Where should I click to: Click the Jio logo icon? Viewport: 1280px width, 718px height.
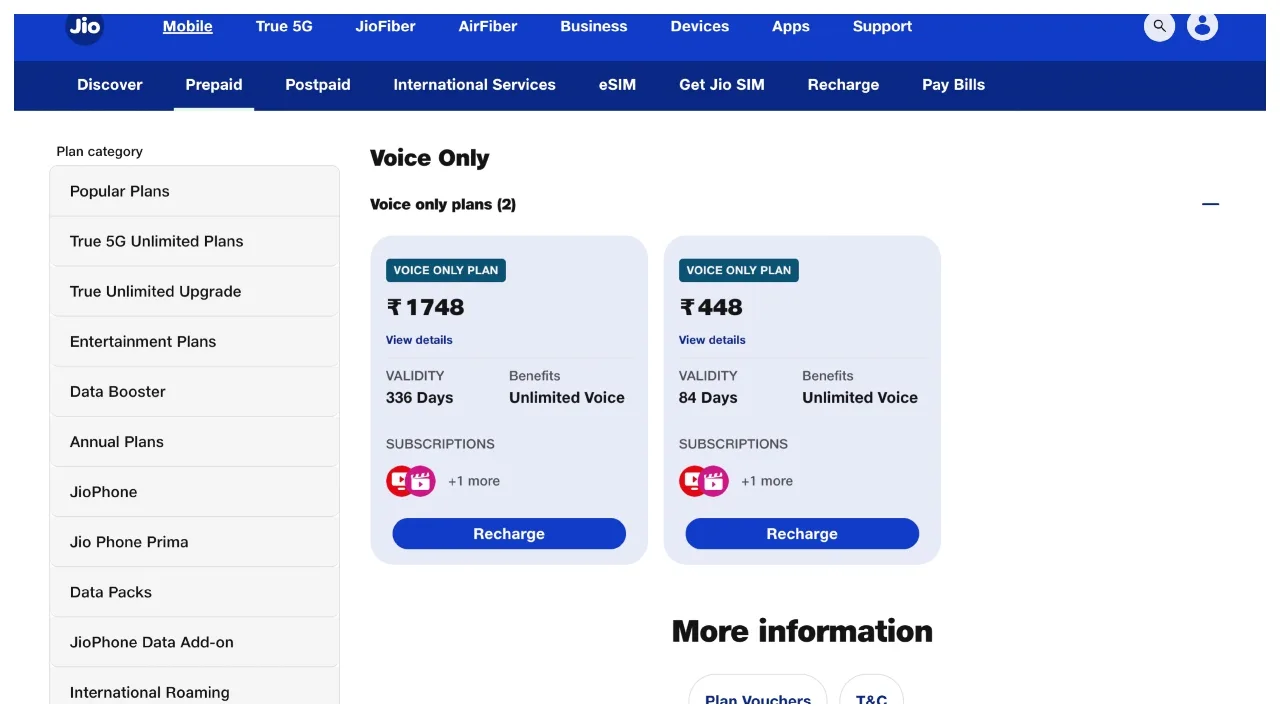pos(85,27)
